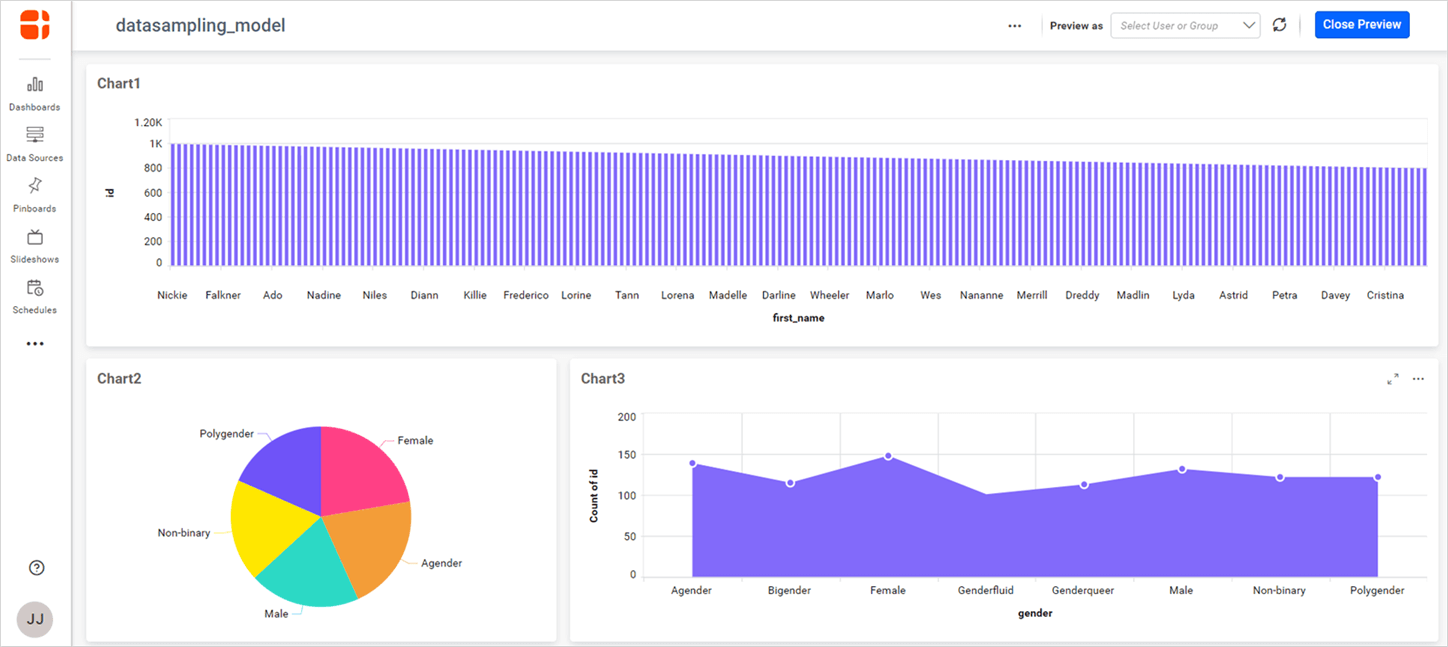Open the Chart3 options menu
This screenshot has width=1448, height=647.
pyautogui.click(x=1418, y=379)
